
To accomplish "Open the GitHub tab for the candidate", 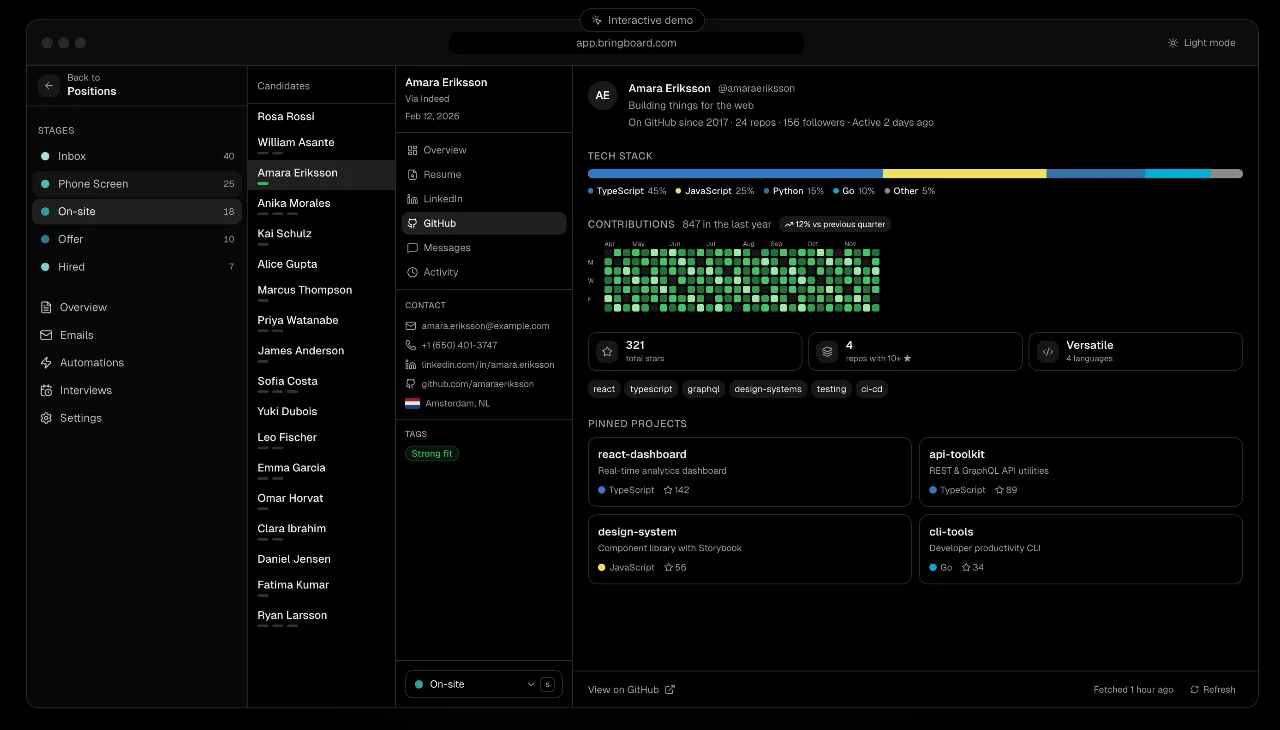I will click(x=484, y=223).
